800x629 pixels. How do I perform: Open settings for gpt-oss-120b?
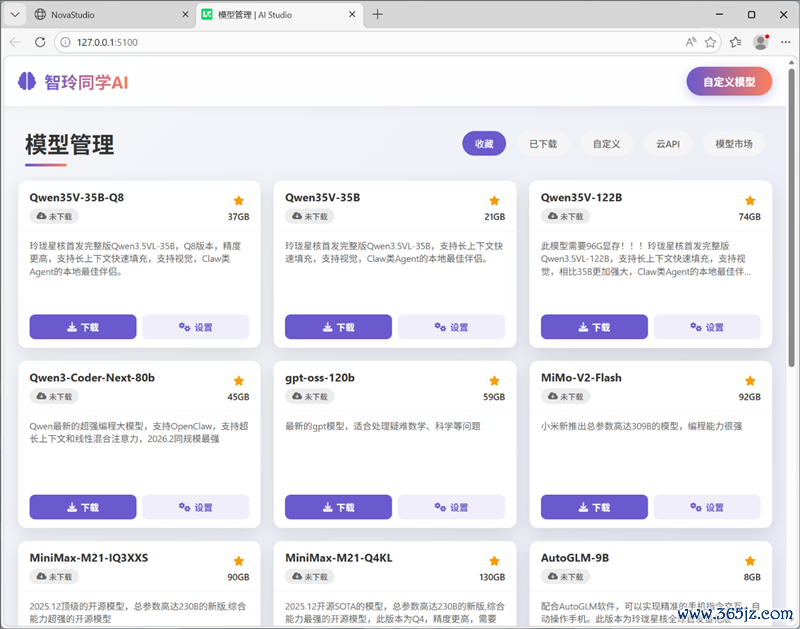pos(451,507)
